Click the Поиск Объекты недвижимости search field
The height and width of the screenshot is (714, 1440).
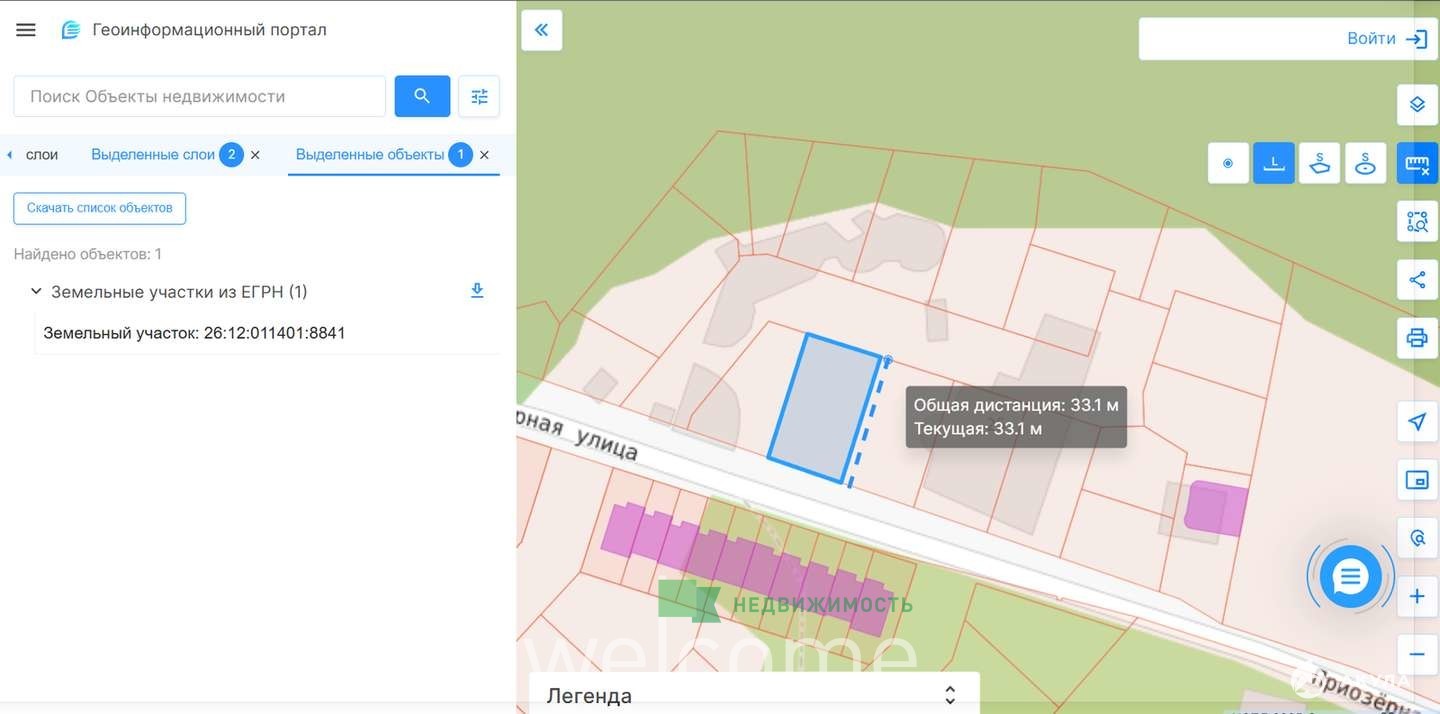tap(200, 96)
